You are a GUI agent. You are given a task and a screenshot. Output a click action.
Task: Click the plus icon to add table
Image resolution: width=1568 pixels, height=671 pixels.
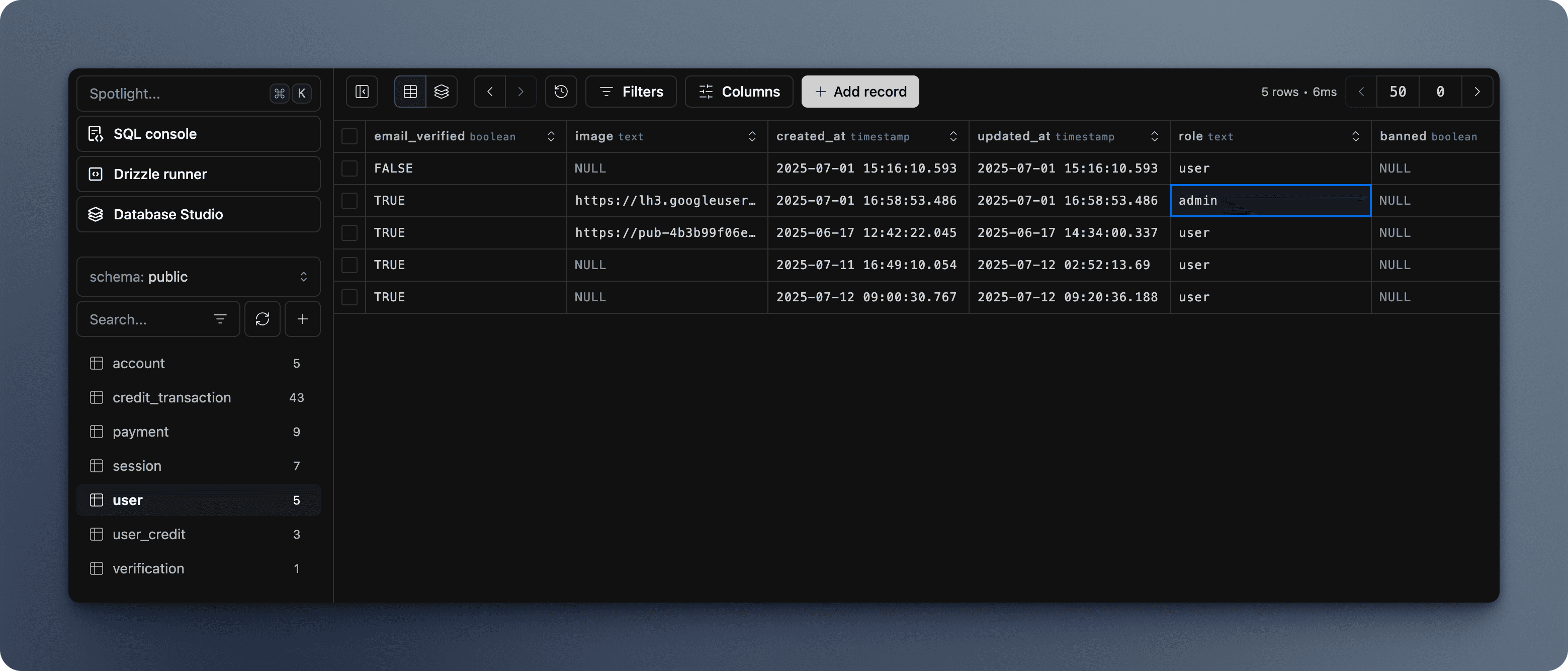(303, 319)
